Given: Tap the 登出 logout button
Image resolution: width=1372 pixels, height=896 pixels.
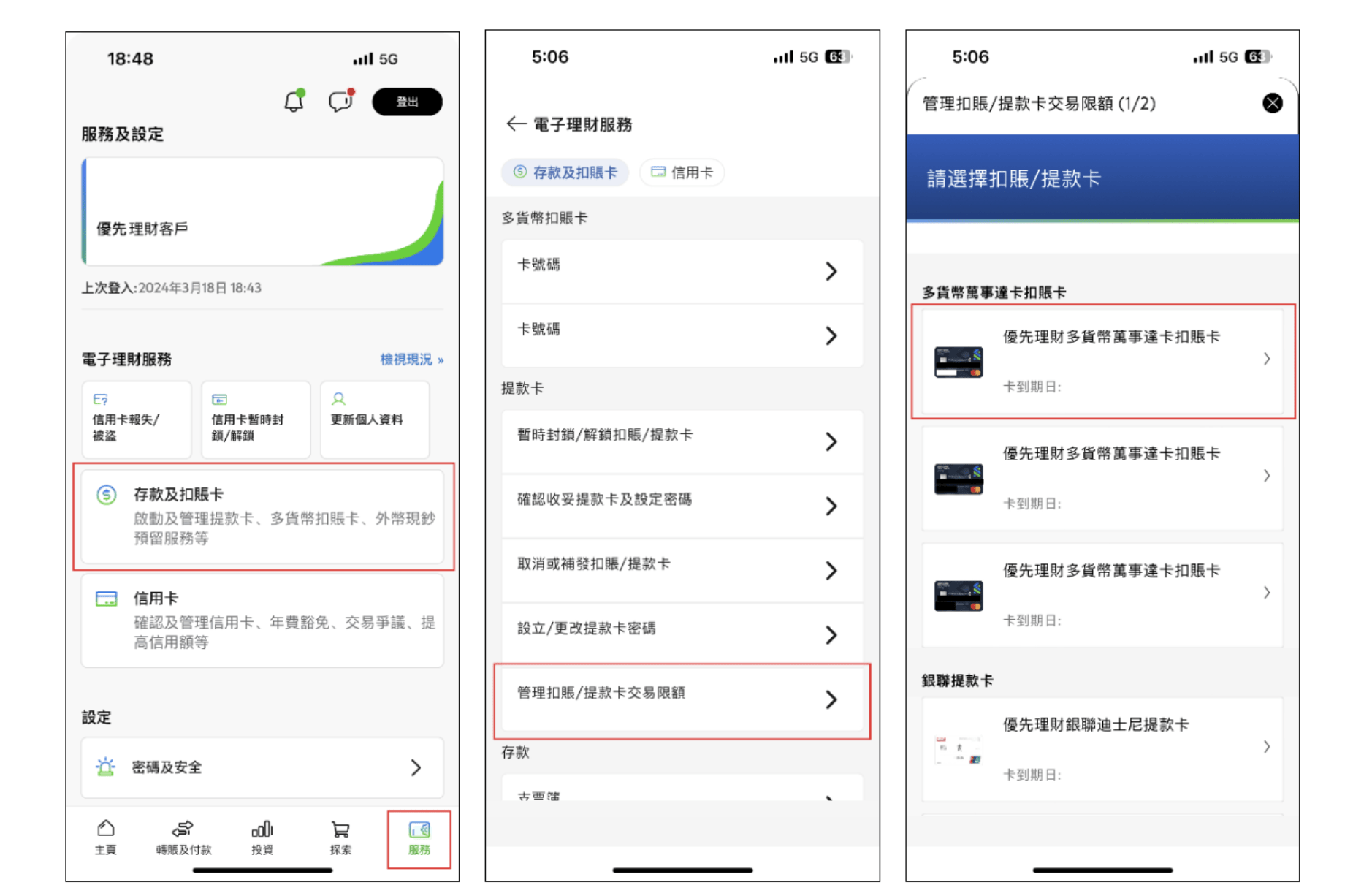Looking at the screenshot, I should click(407, 102).
